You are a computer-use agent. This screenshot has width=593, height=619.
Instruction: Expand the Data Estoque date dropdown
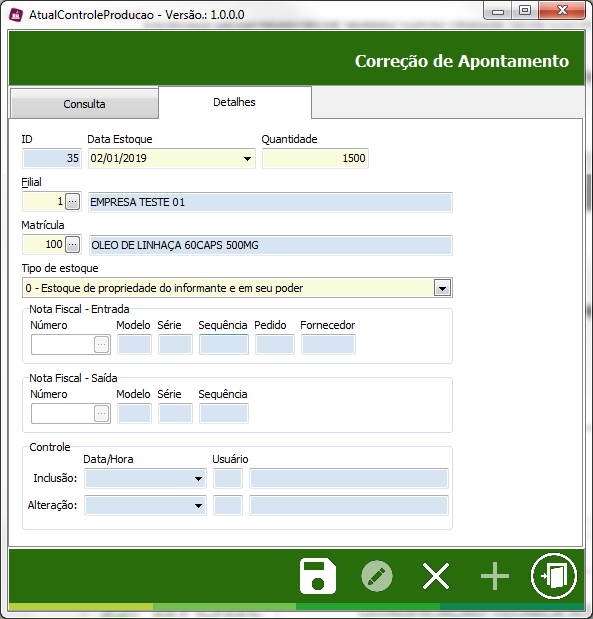(247, 159)
